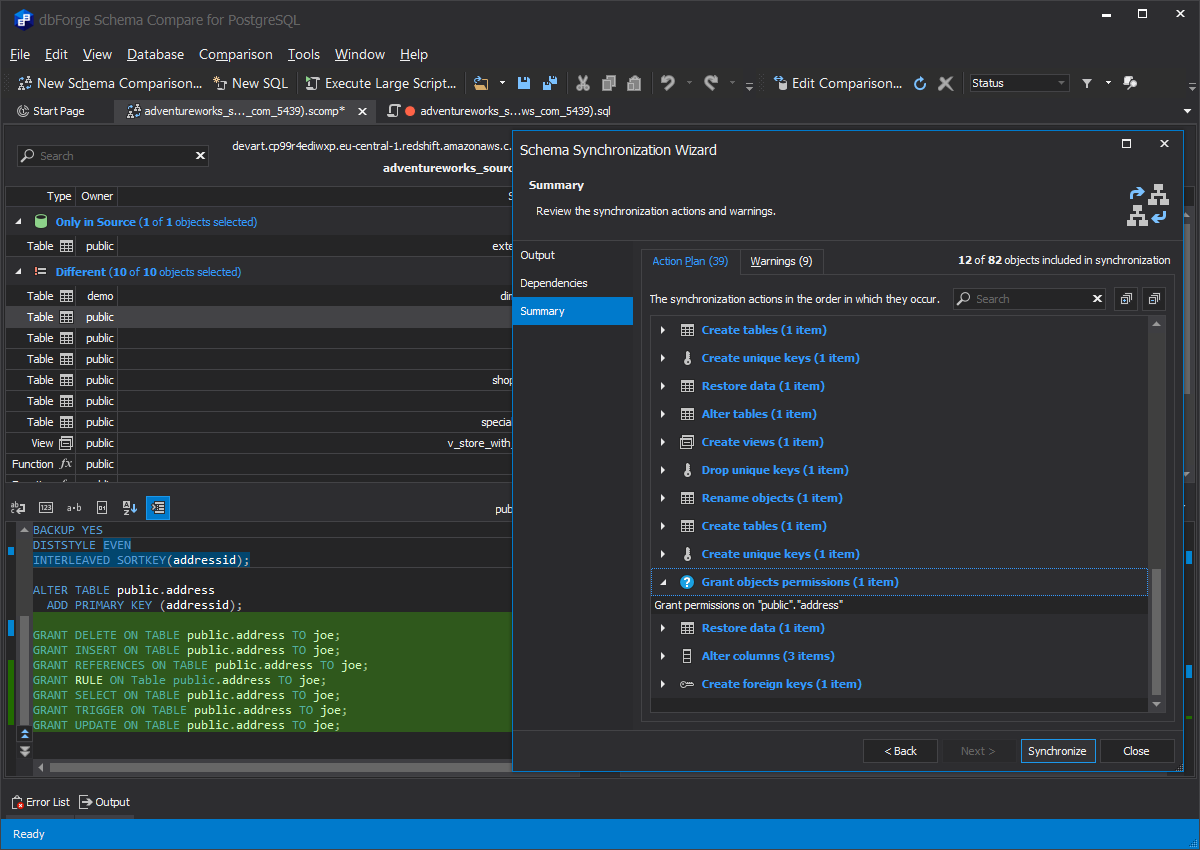Click the Owner column header
This screenshot has width=1200, height=850.
coord(97,196)
